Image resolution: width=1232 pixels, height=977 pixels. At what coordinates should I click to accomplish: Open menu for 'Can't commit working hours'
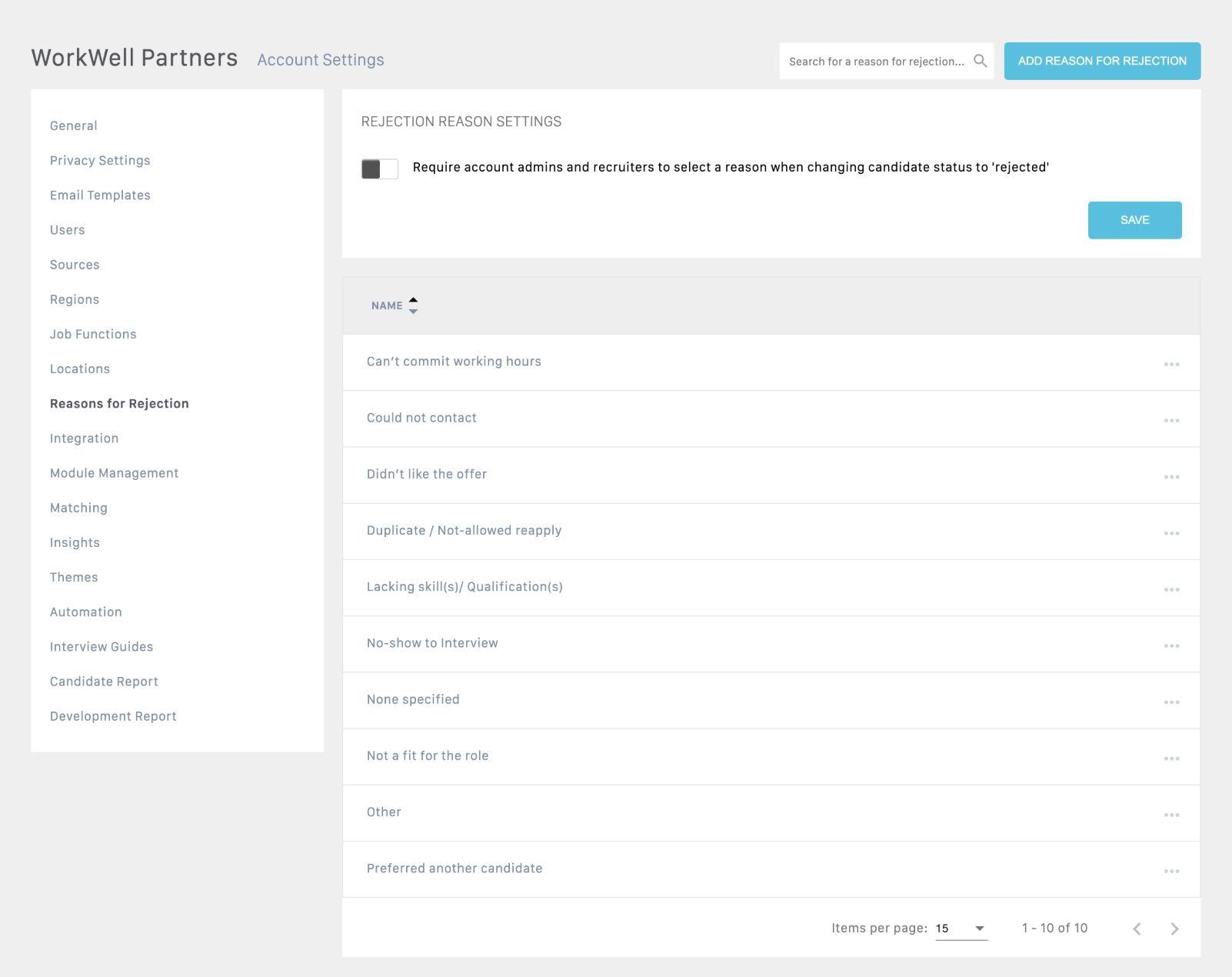click(1171, 365)
